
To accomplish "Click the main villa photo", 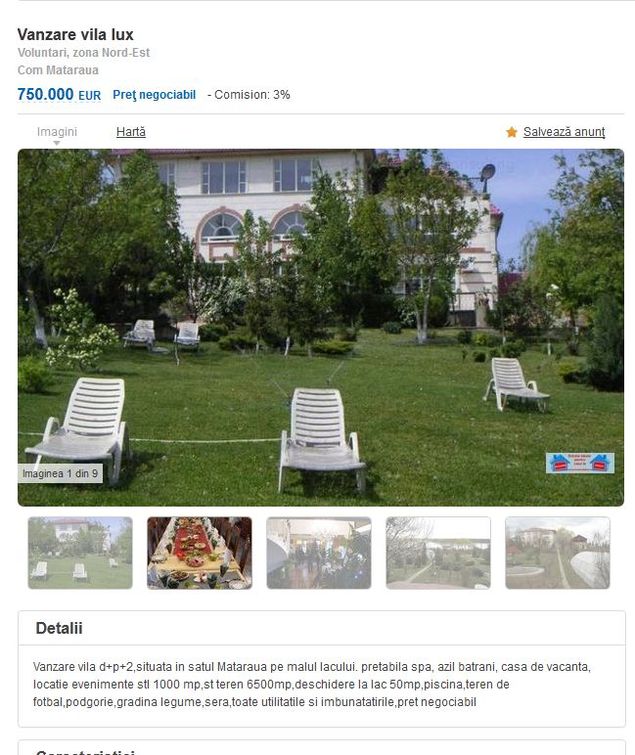I will tap(321, 327).
